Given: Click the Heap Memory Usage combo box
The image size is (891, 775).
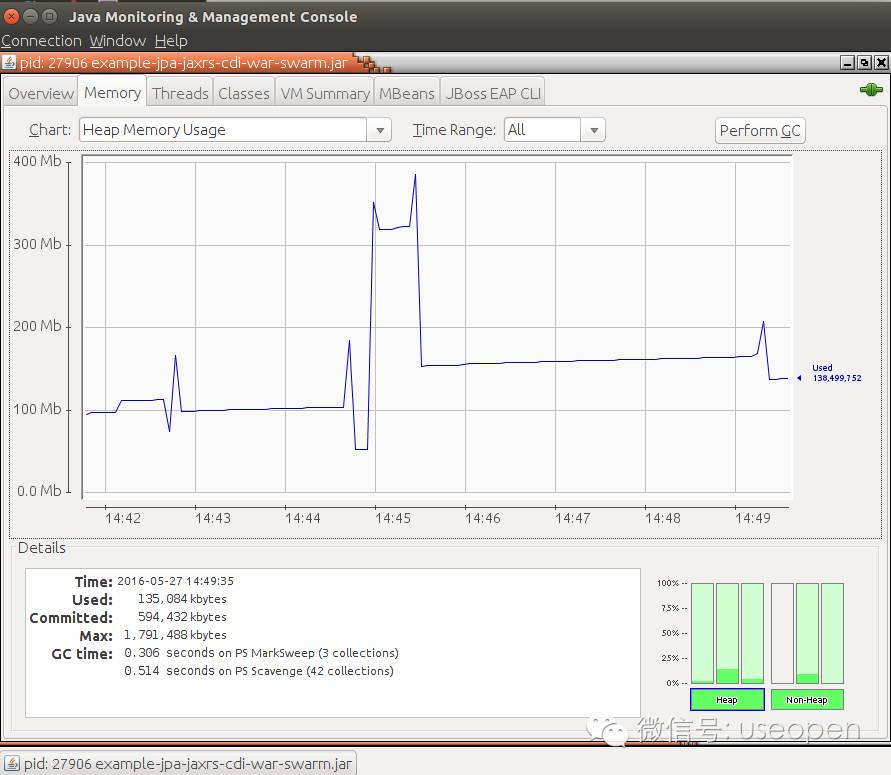Looking at the screenshot, I should click(235, 130).
